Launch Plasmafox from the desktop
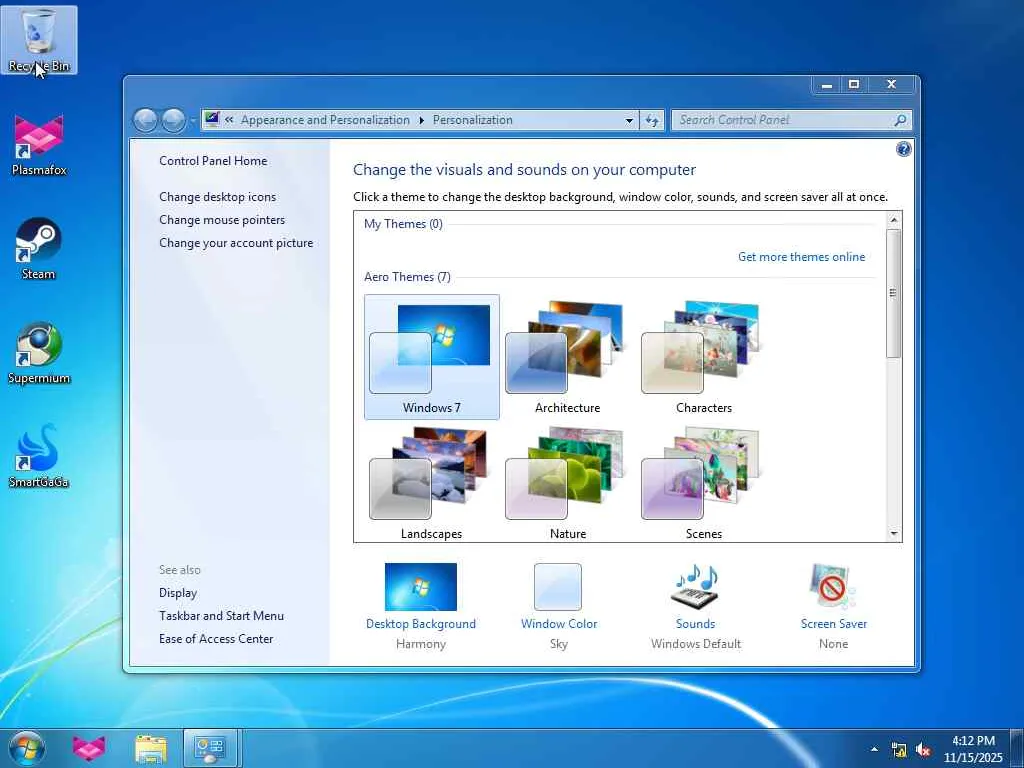The height and width of the screenshot is (768, 1024). (x=39, y=144)
